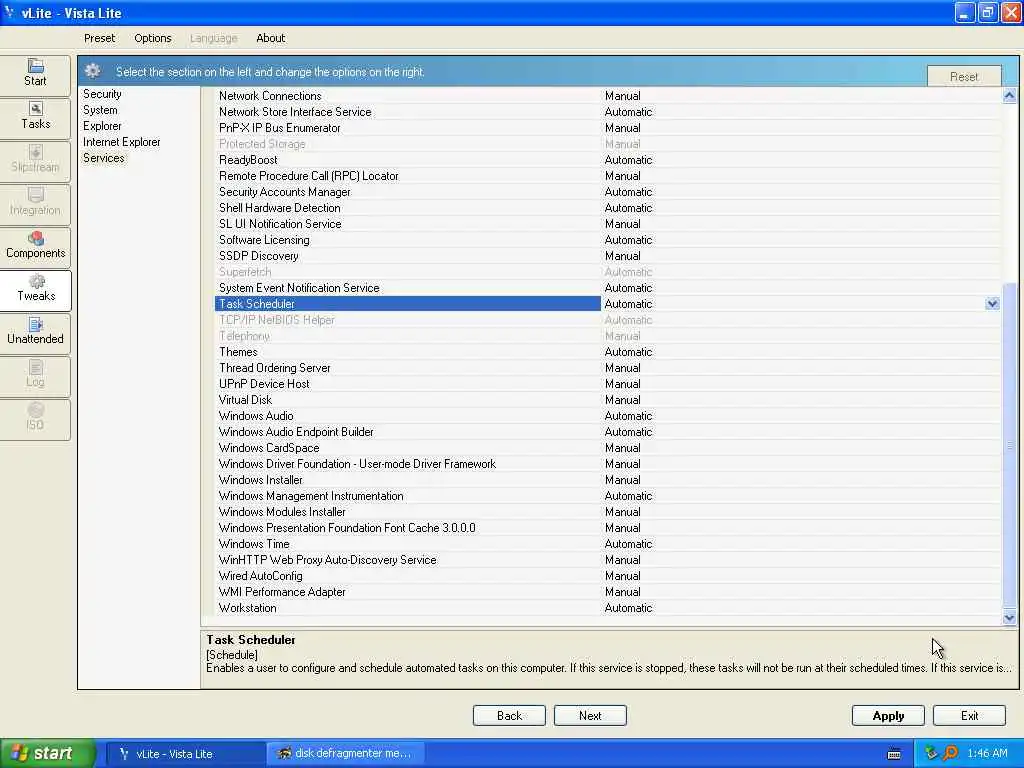The height and width of the screenshot is (768, 1024).
Task: Select the SSDP Discovery row
Action: tap(607, 256)
